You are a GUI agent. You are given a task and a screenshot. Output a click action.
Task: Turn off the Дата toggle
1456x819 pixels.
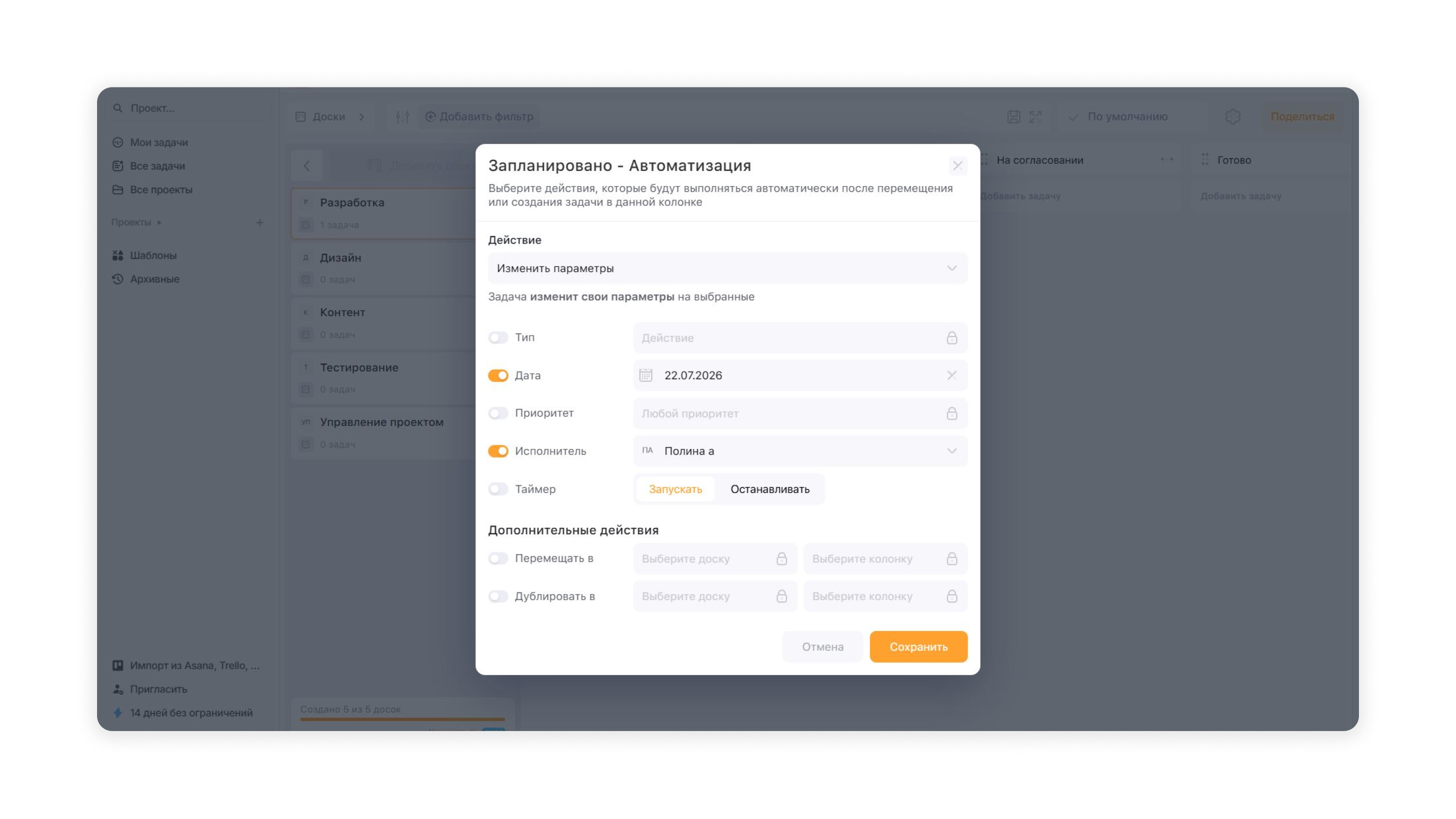click(498, 375)
